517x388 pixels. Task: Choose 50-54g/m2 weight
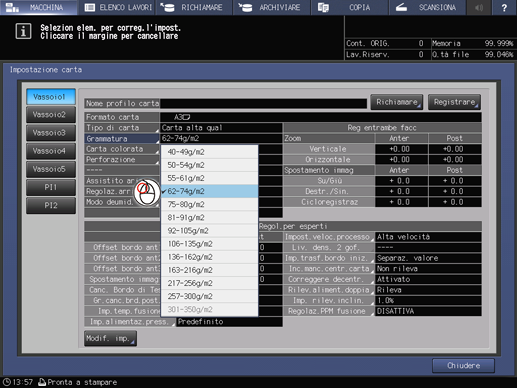(x=209, y=165)
